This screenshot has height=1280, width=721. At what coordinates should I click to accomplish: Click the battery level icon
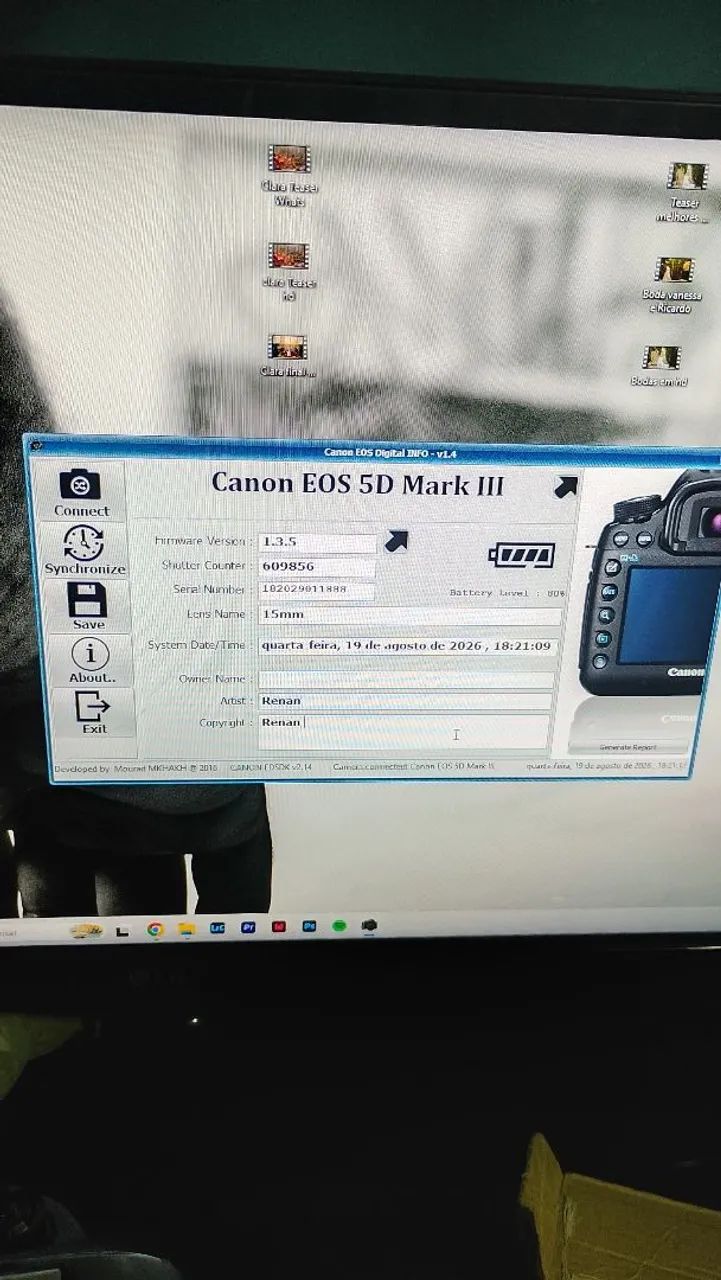521,555
